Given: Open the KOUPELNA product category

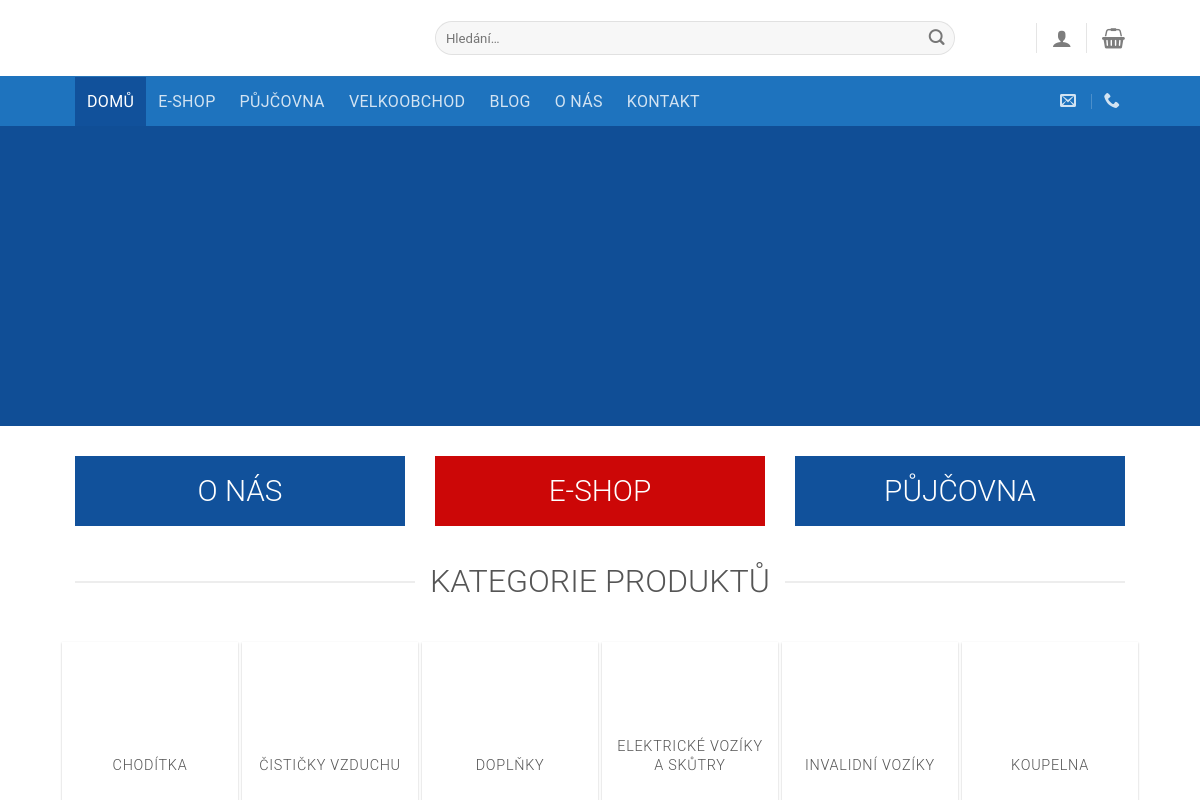Looking at the screenshot, I should (1050, 765).
